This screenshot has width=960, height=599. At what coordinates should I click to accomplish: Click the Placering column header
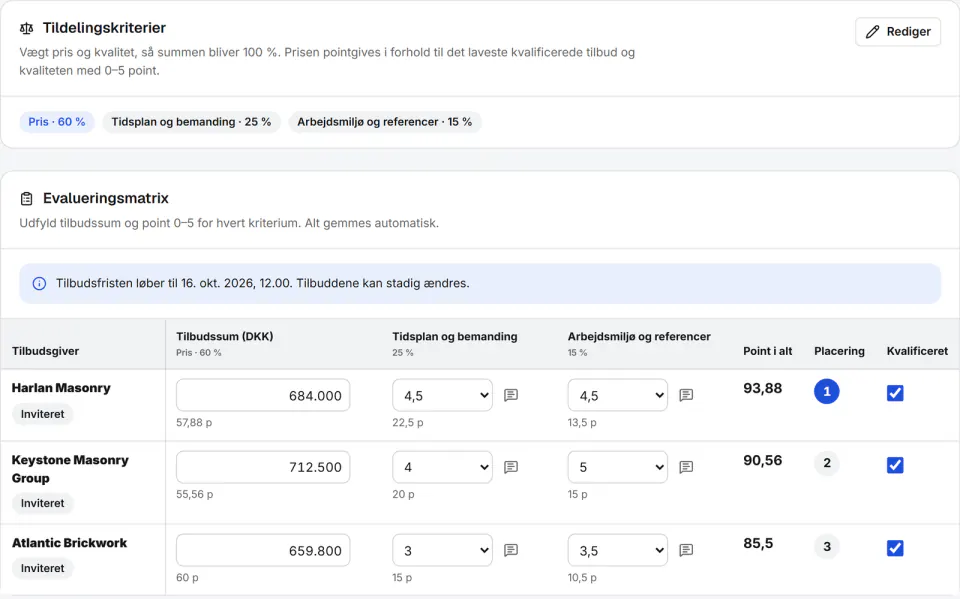pyautogui.click(x=839, y=351)
